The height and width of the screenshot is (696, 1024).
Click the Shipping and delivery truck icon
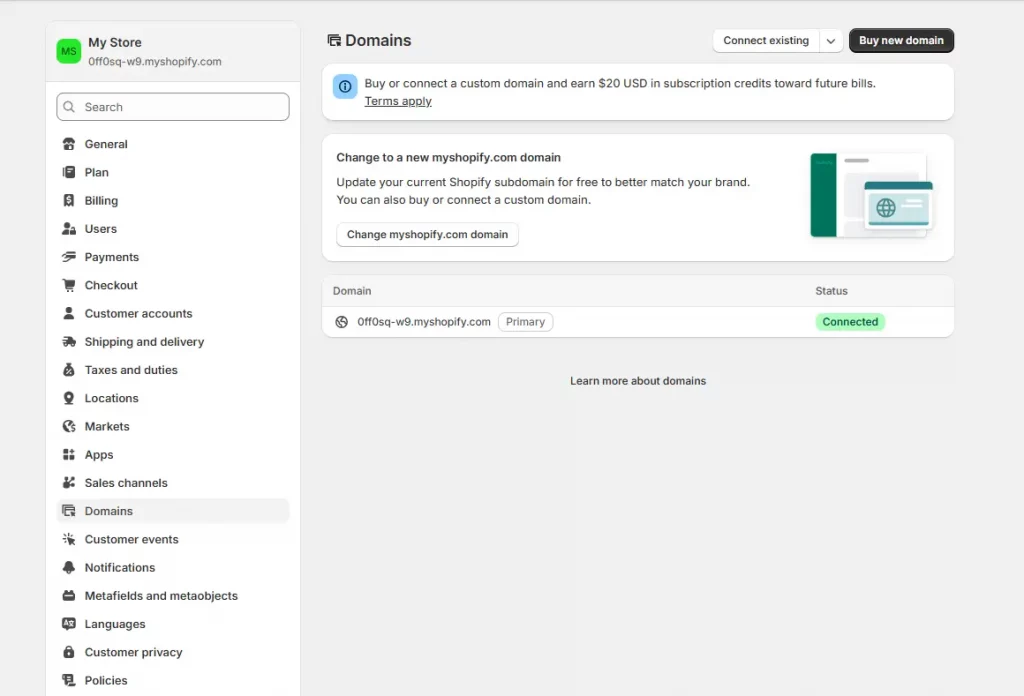(69, 341)
